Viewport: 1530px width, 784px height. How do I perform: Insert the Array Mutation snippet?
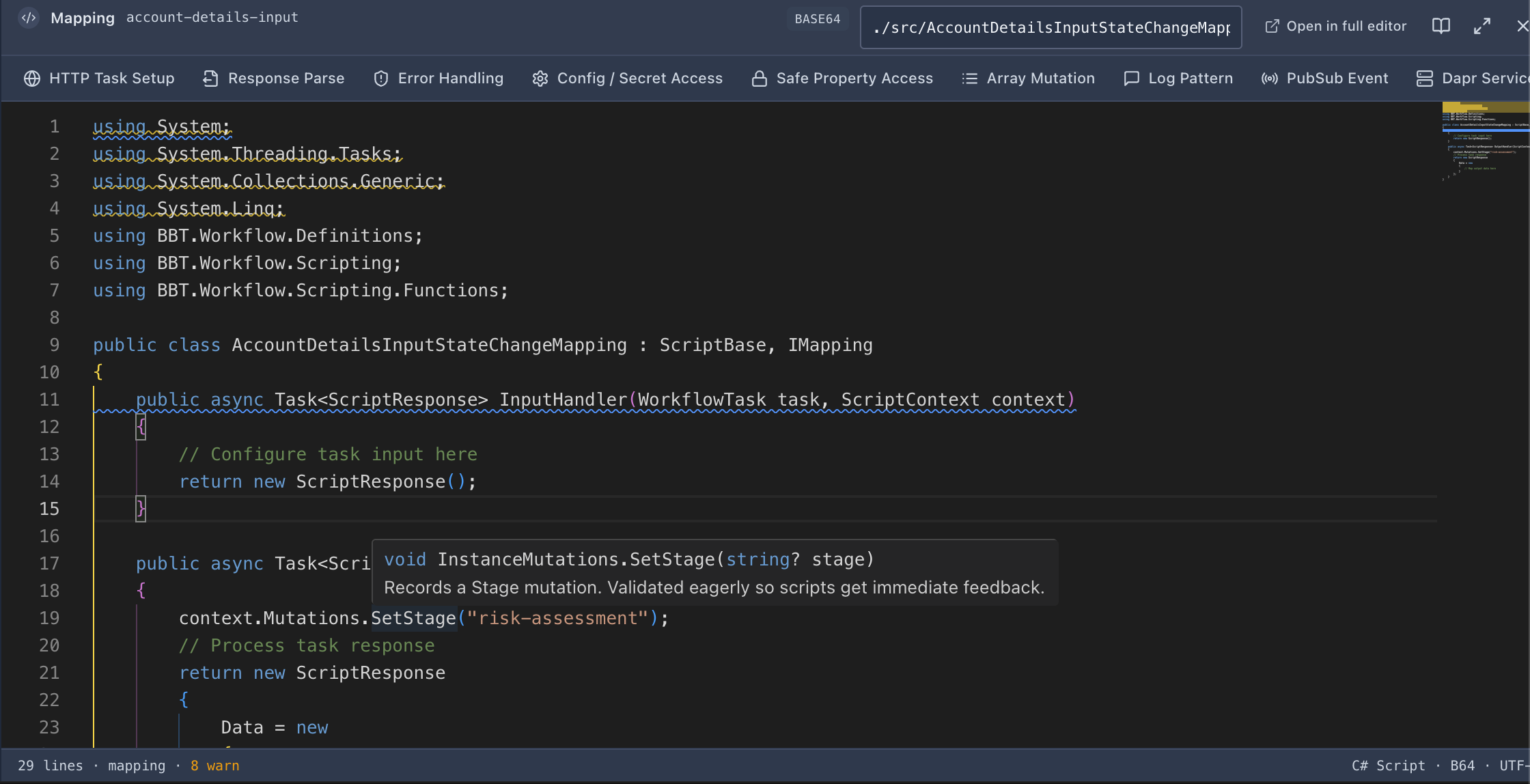click(x=1029, y=79)
